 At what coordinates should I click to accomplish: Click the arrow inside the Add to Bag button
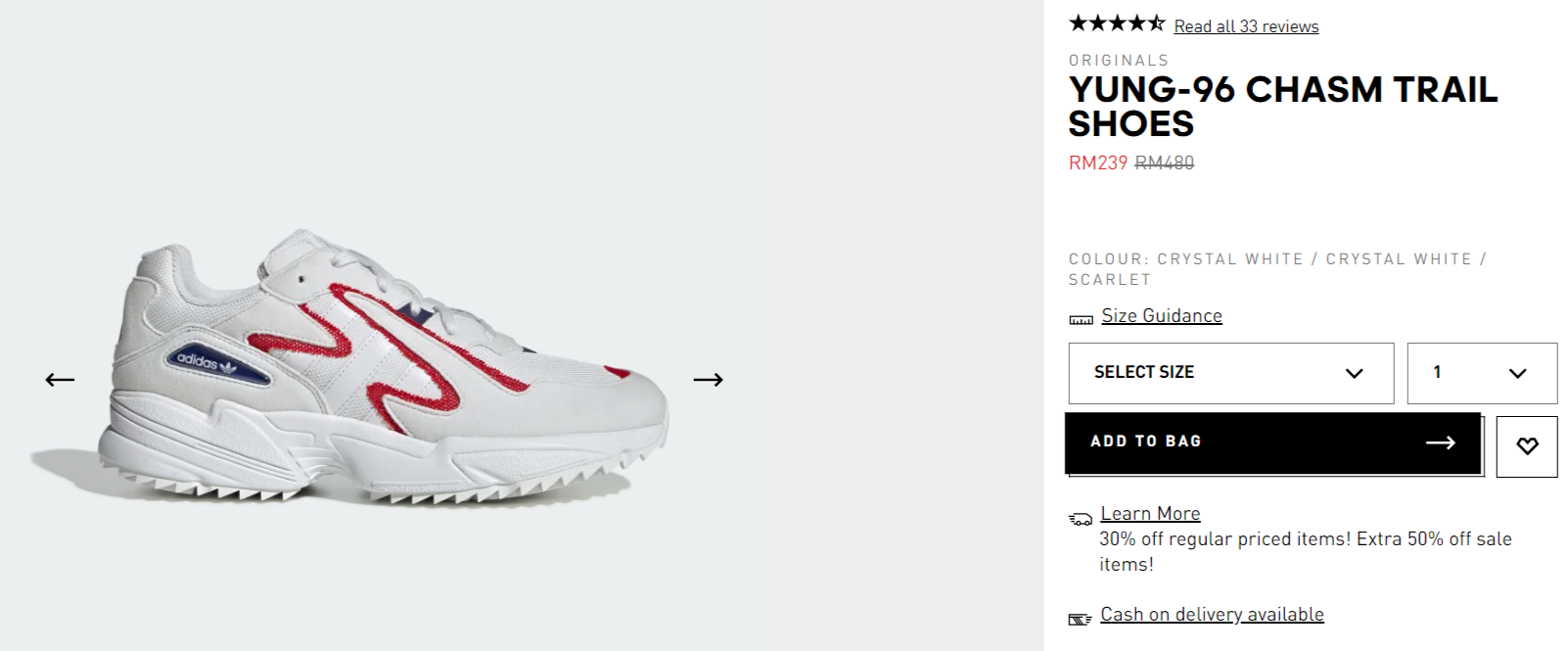coord(1440,442)
